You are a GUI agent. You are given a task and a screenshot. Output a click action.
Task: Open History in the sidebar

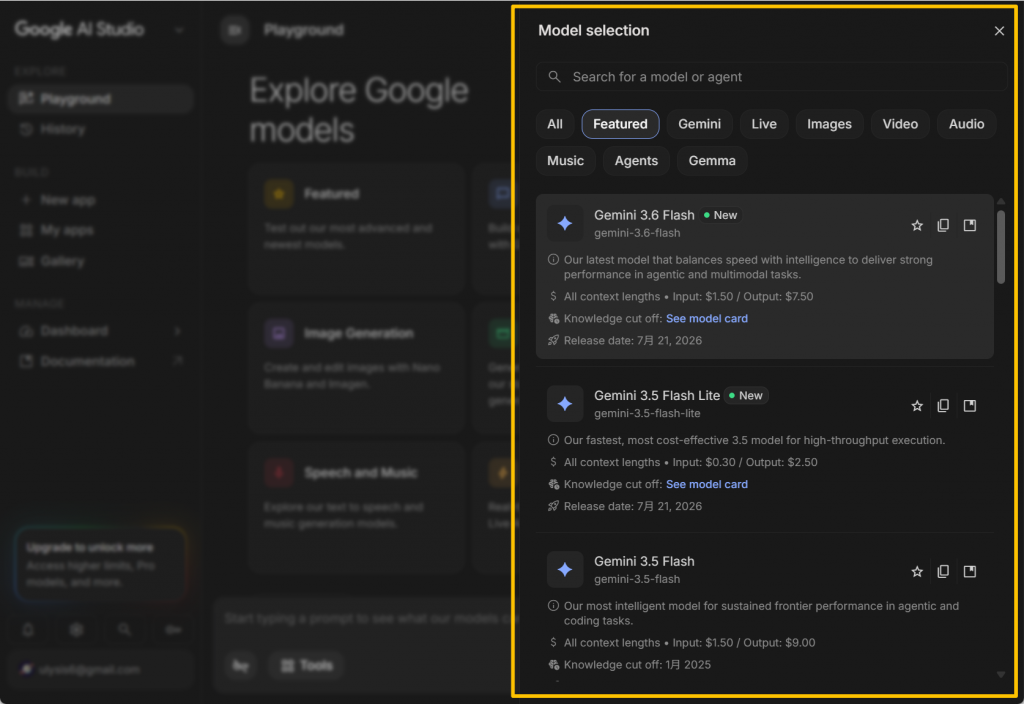[x=101, y=129]
